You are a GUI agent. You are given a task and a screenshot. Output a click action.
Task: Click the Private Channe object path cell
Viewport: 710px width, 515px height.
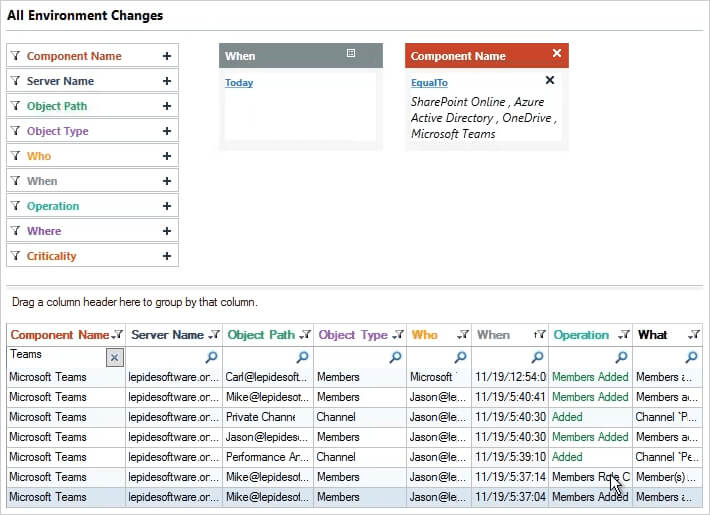[268, 417]
